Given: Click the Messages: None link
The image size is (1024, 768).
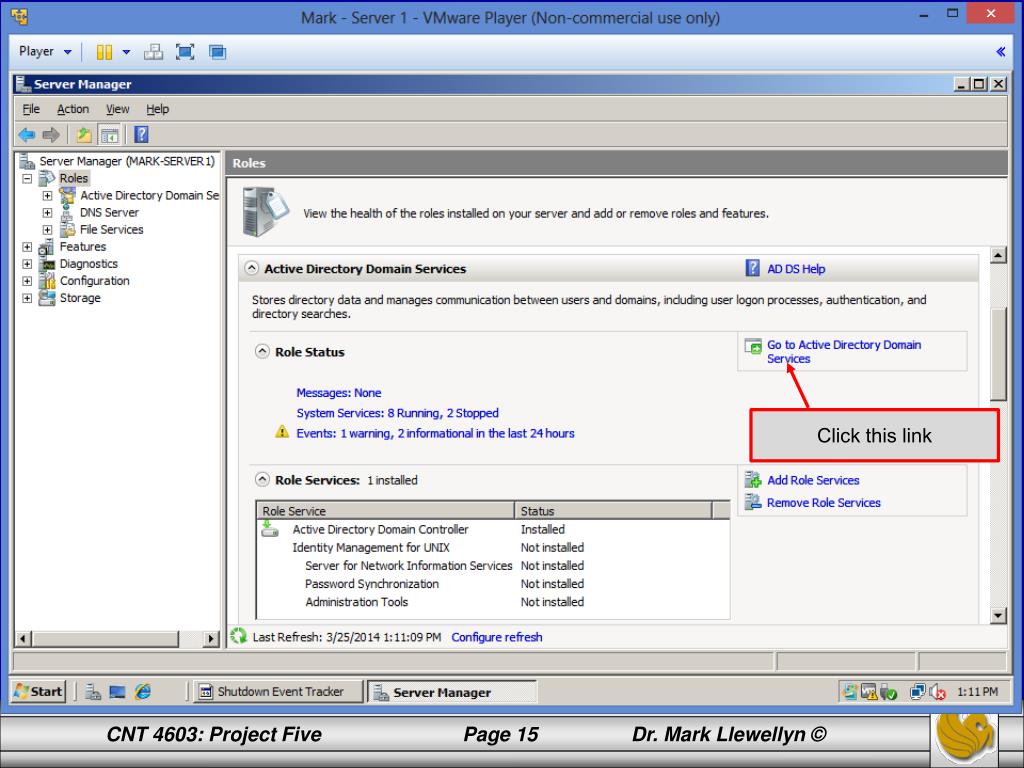Looking at the screenshot, I should (x=338, y=392).
